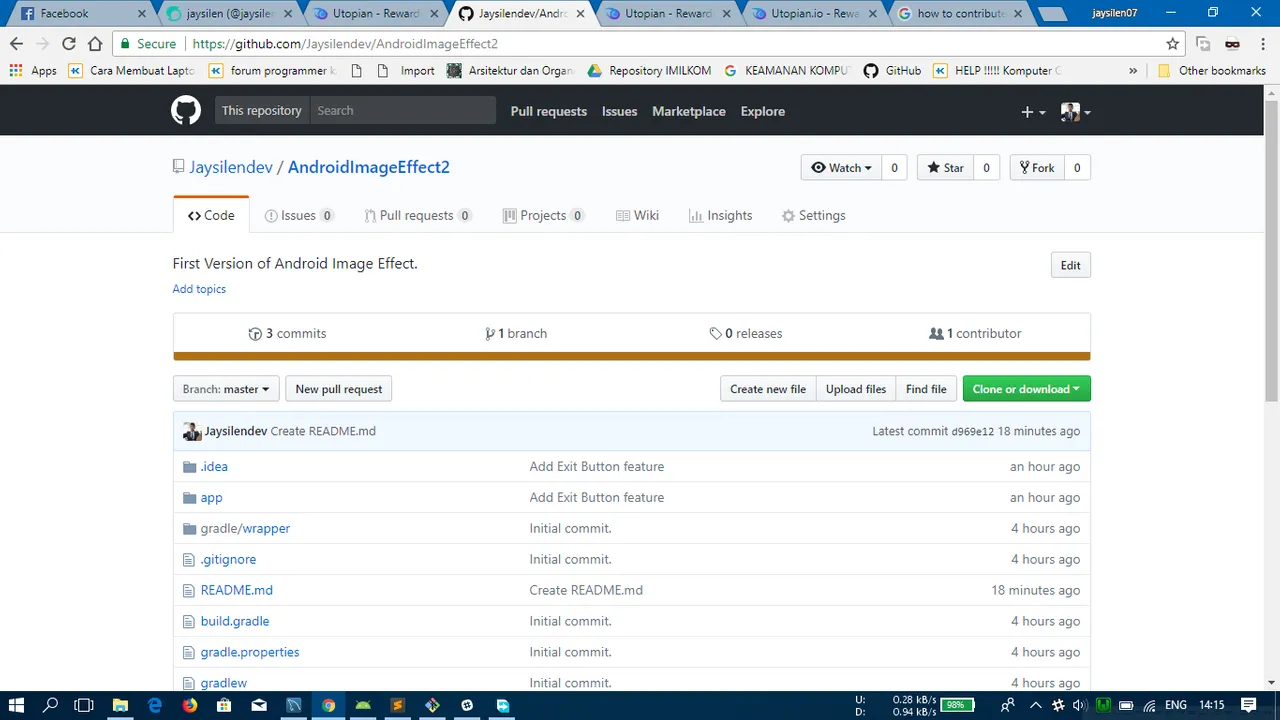The image size is (1280, 720).
Task: Click the app folder icon
Action: pyautogui.click(x=189, y=498)
